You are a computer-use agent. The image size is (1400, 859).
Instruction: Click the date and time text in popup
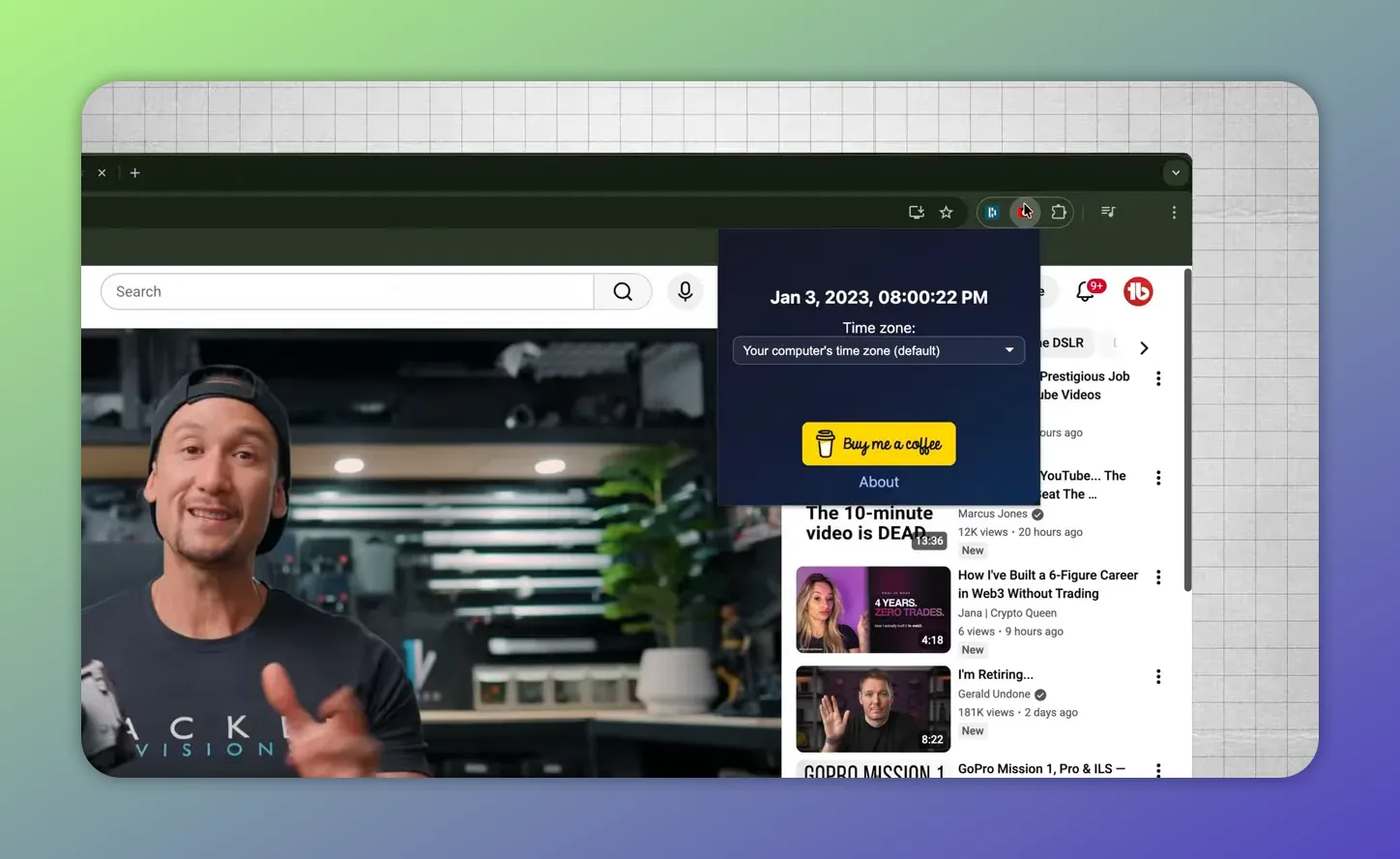pyautogui.click(x=878, y=297)
